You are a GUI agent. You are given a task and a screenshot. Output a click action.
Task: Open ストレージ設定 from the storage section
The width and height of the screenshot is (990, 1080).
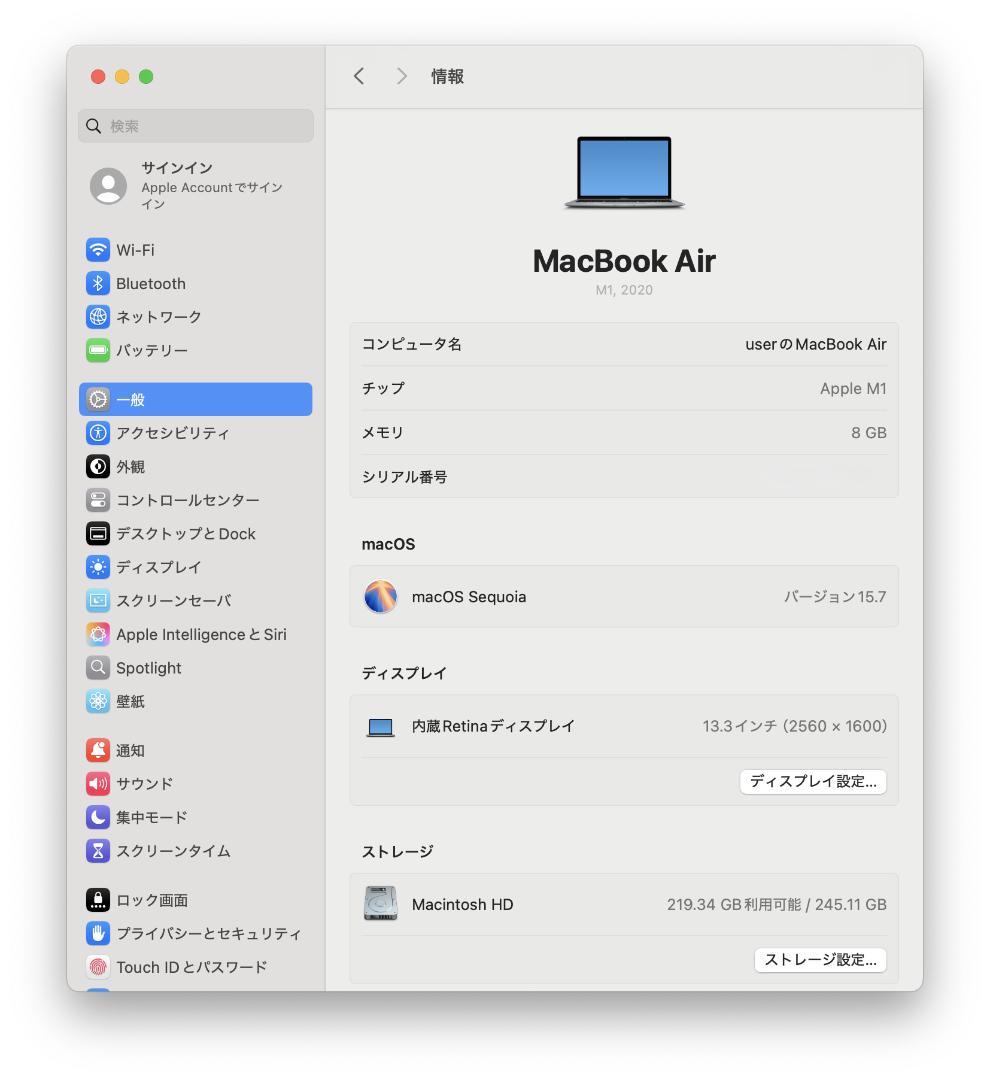click(x=820, y=960)
